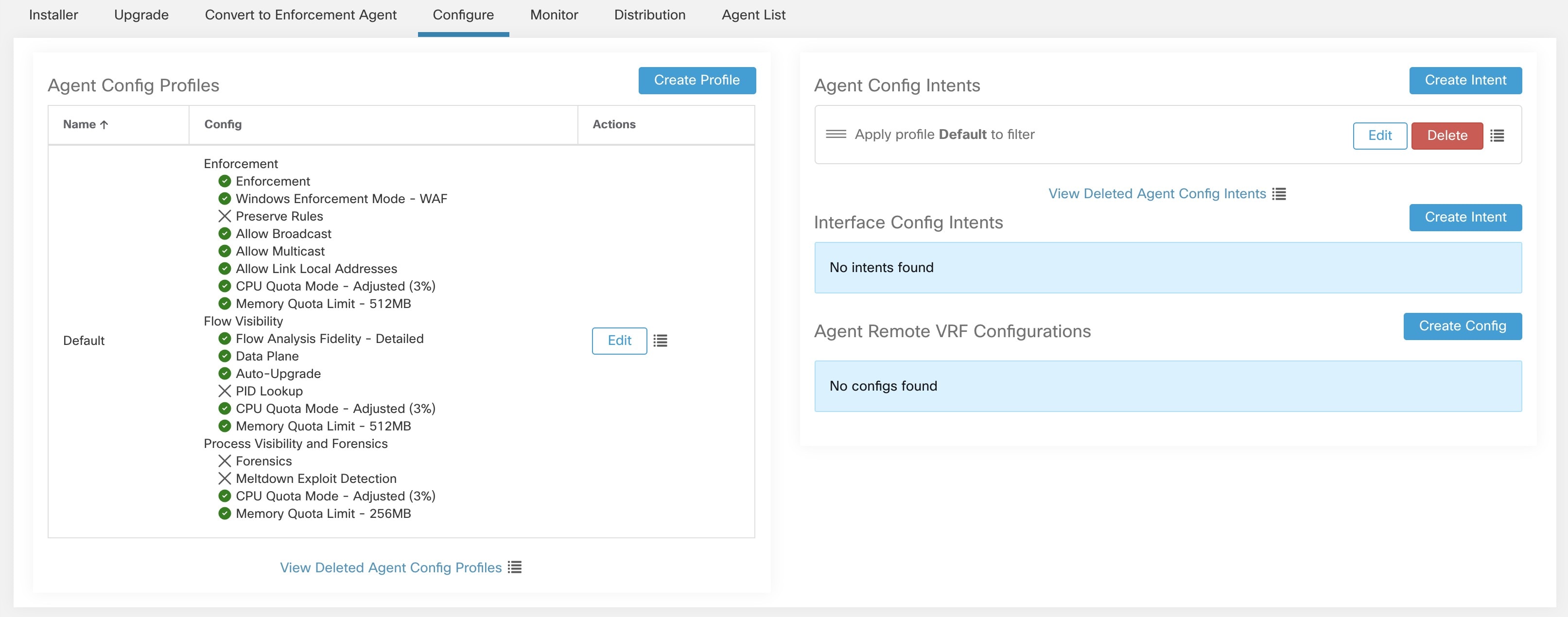Image resolution: width=1568 pixels, height=617 pixels.
Task: Click the list/details icon next to Default profile Edit button
Action: coord(660,340)
